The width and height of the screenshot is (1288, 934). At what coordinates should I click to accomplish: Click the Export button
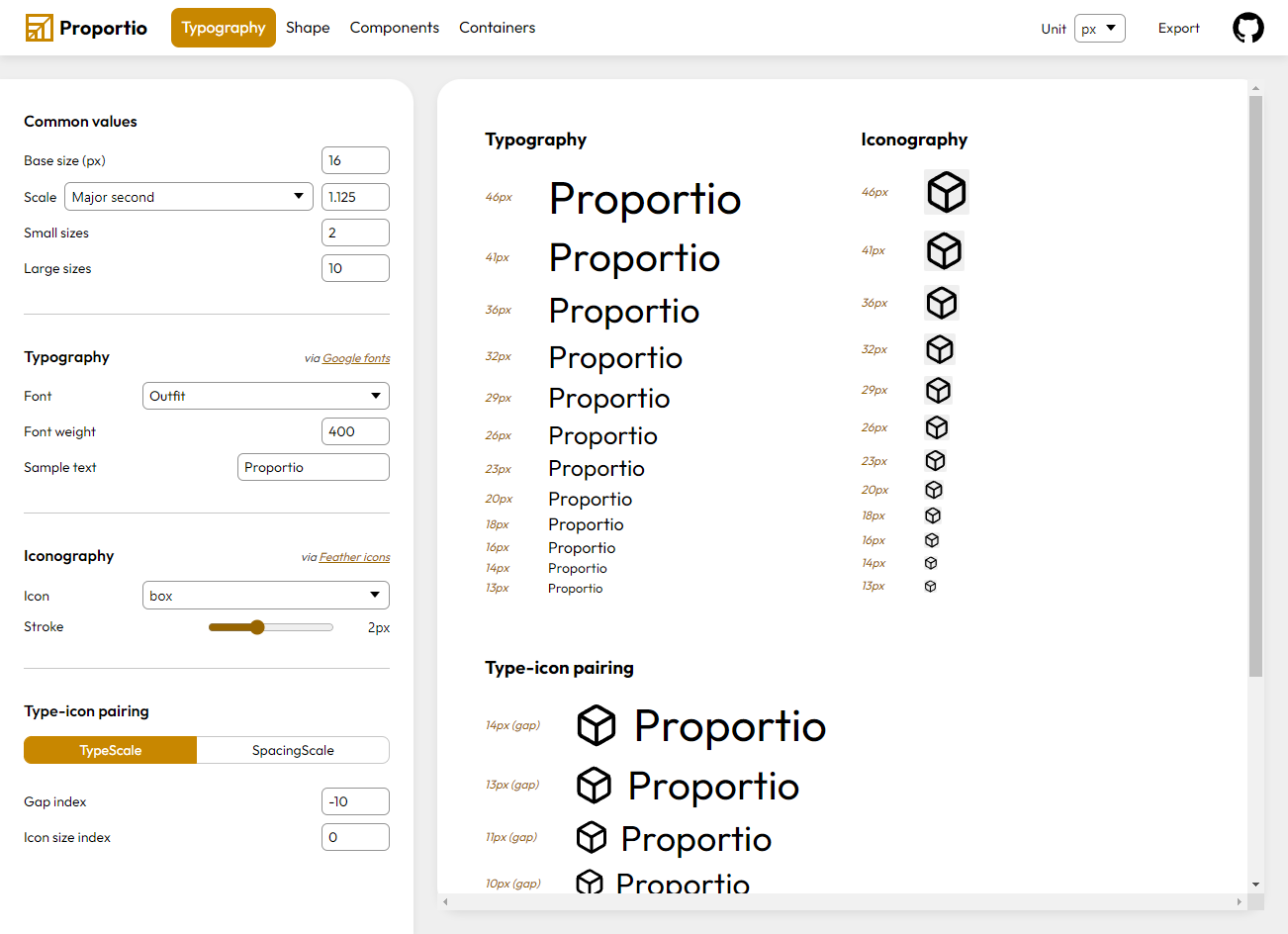pyautogui.click(x=1178, y=29)
